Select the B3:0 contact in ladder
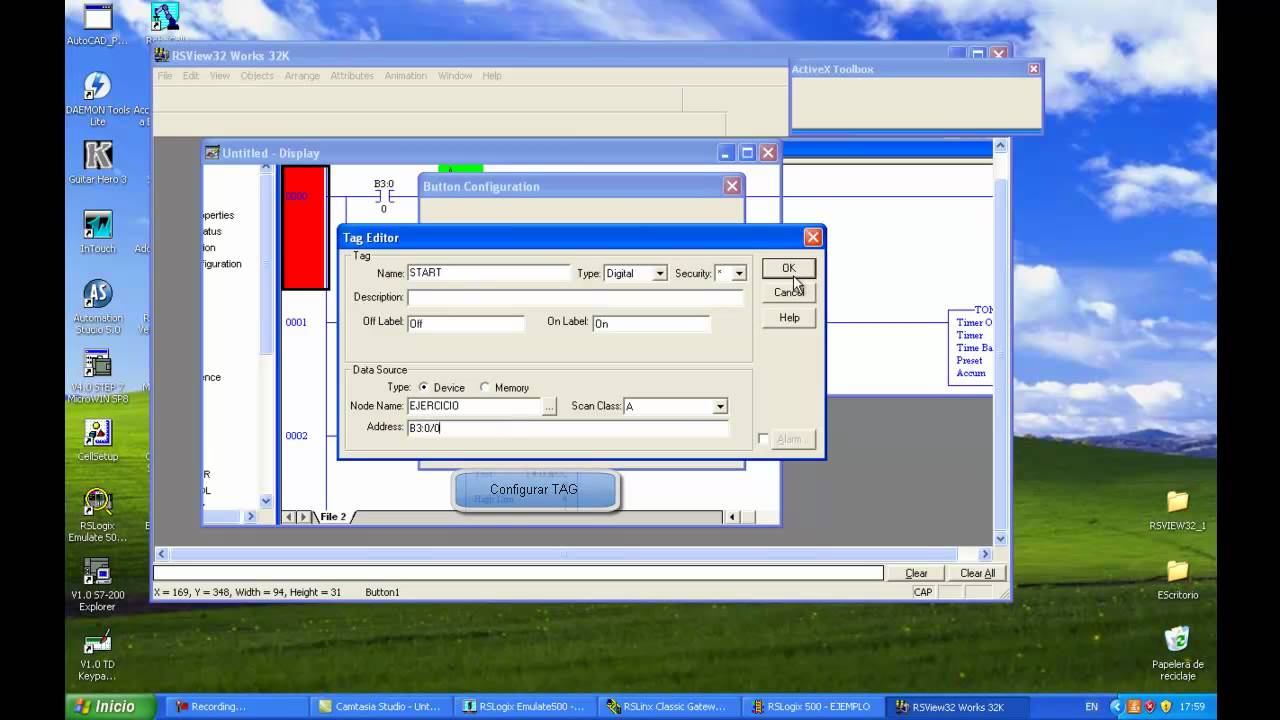The image size is (1280, 720). point(384,196)
